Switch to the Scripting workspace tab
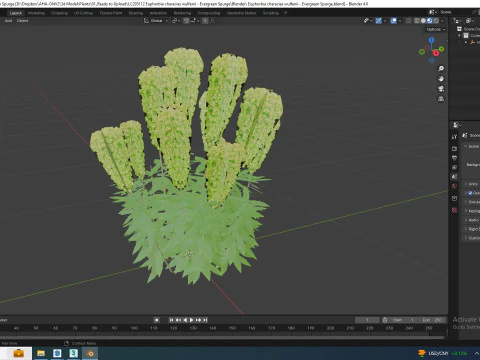Viewport: 480px width, 360px height. pos(271,13)
